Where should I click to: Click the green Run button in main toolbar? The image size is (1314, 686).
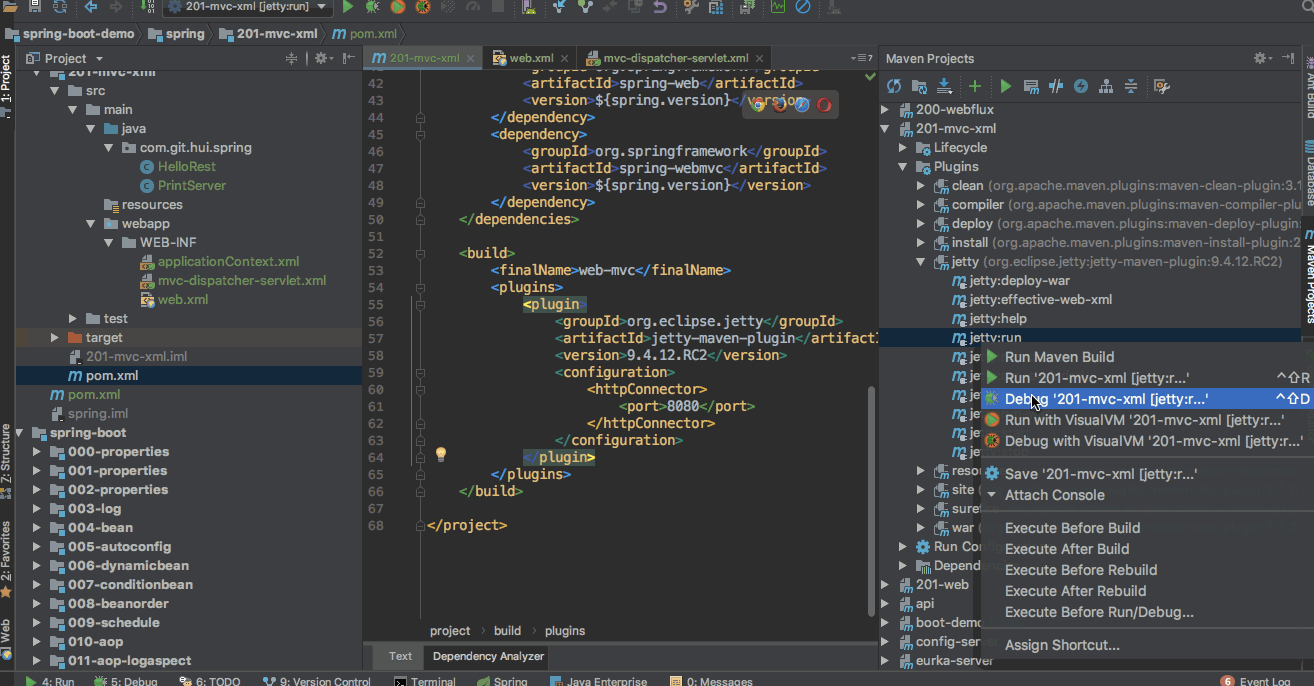[348, 7]
